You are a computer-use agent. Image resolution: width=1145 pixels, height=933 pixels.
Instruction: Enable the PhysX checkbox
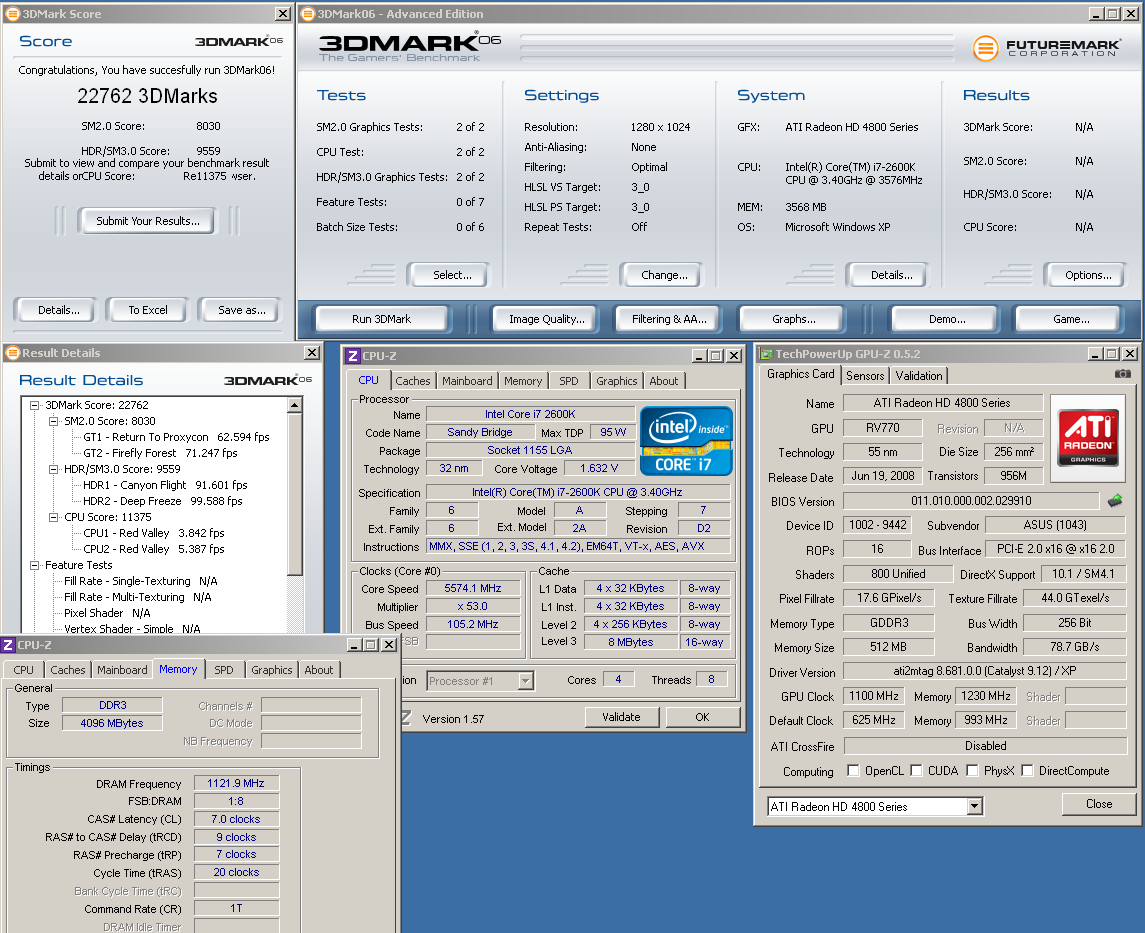(x=972, y=770)
